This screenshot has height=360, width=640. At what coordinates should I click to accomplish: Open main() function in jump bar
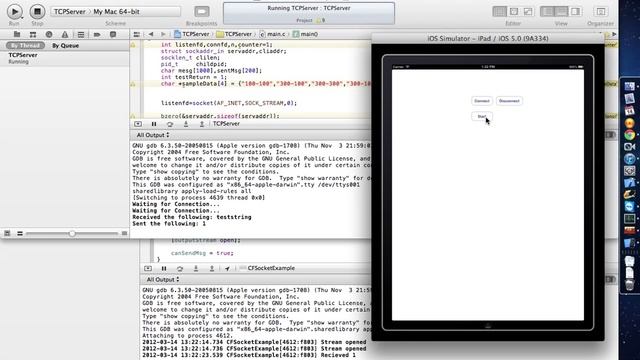pyautogui.click(x=305, y=34)
